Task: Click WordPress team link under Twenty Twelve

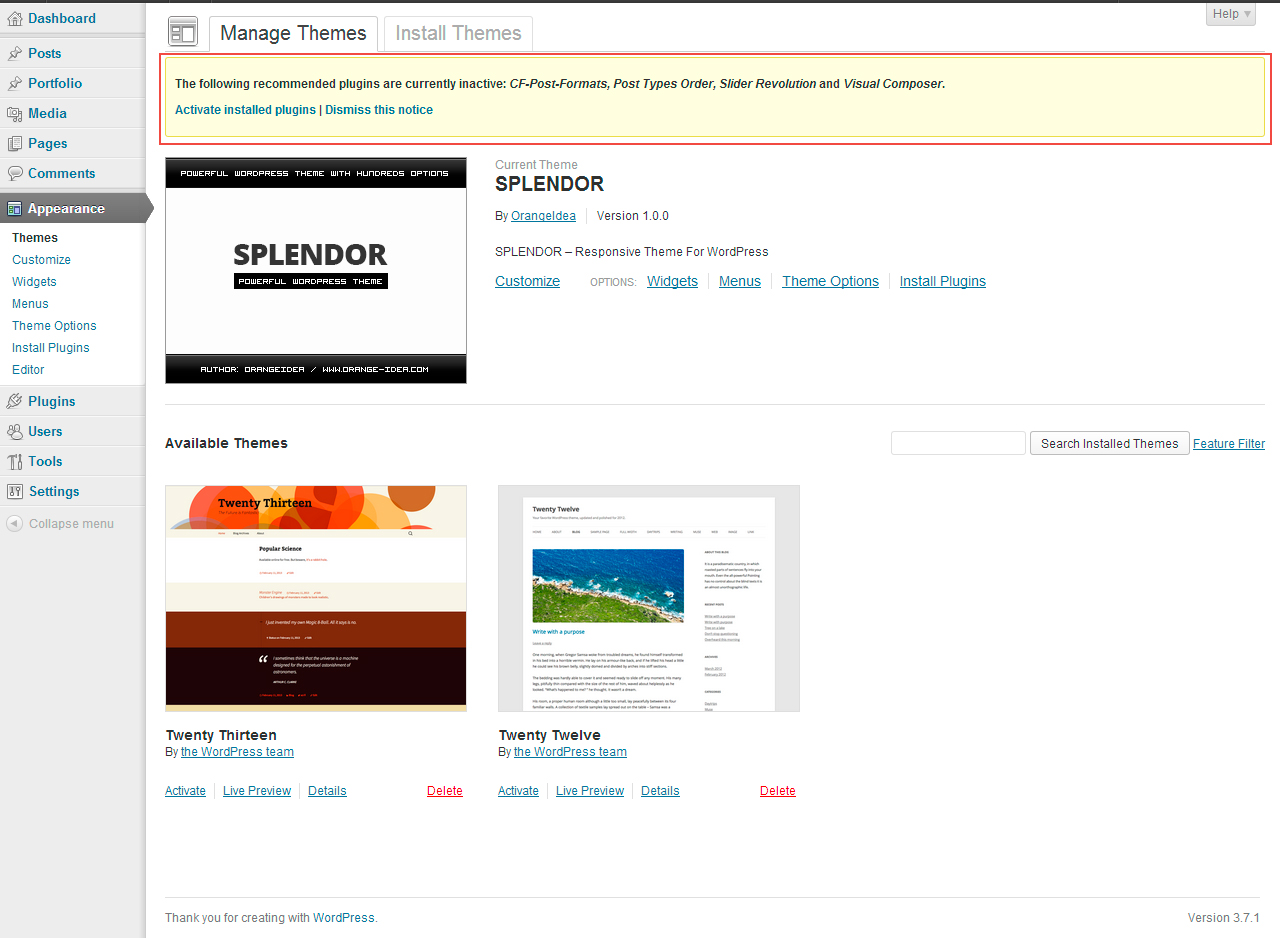Action: 570,752
